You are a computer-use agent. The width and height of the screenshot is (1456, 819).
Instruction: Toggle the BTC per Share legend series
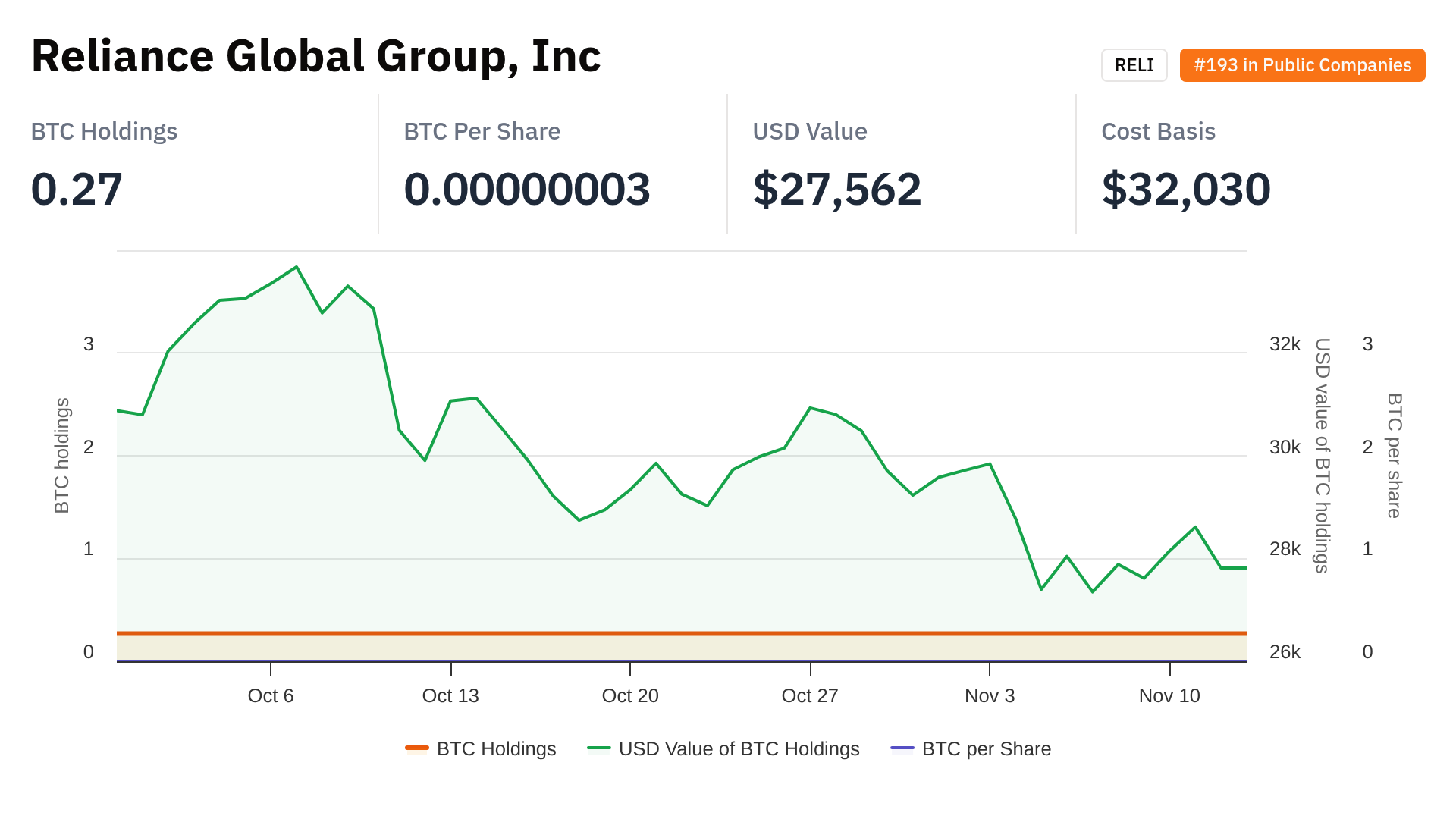tap(986, 748)
